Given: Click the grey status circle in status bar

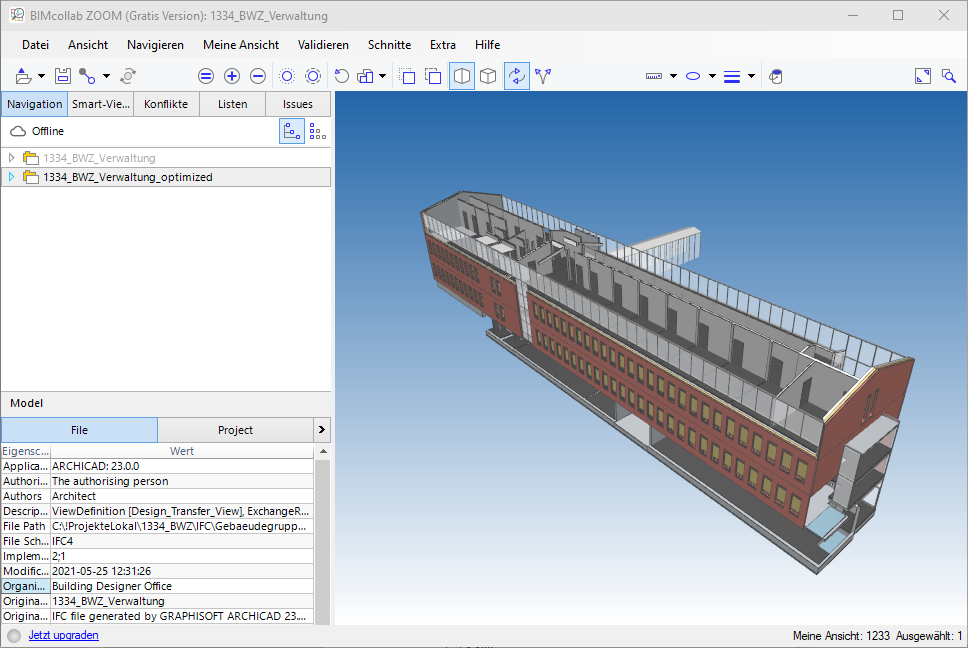Looking at the screenshot, I should (x=14, y=636).
